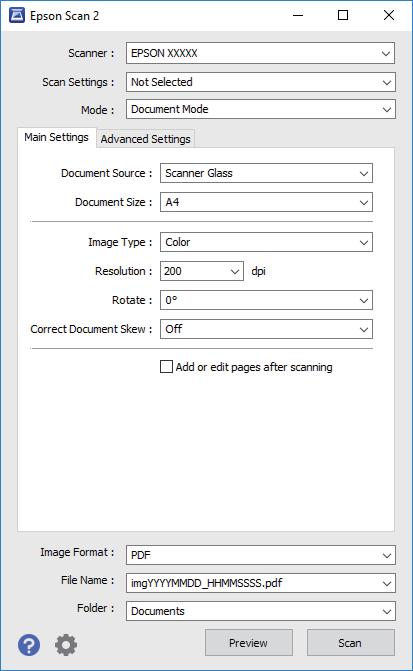413x671 pixels.
Task: Open the Rotate angle dropdown
Action: click(x=266, y=300)
